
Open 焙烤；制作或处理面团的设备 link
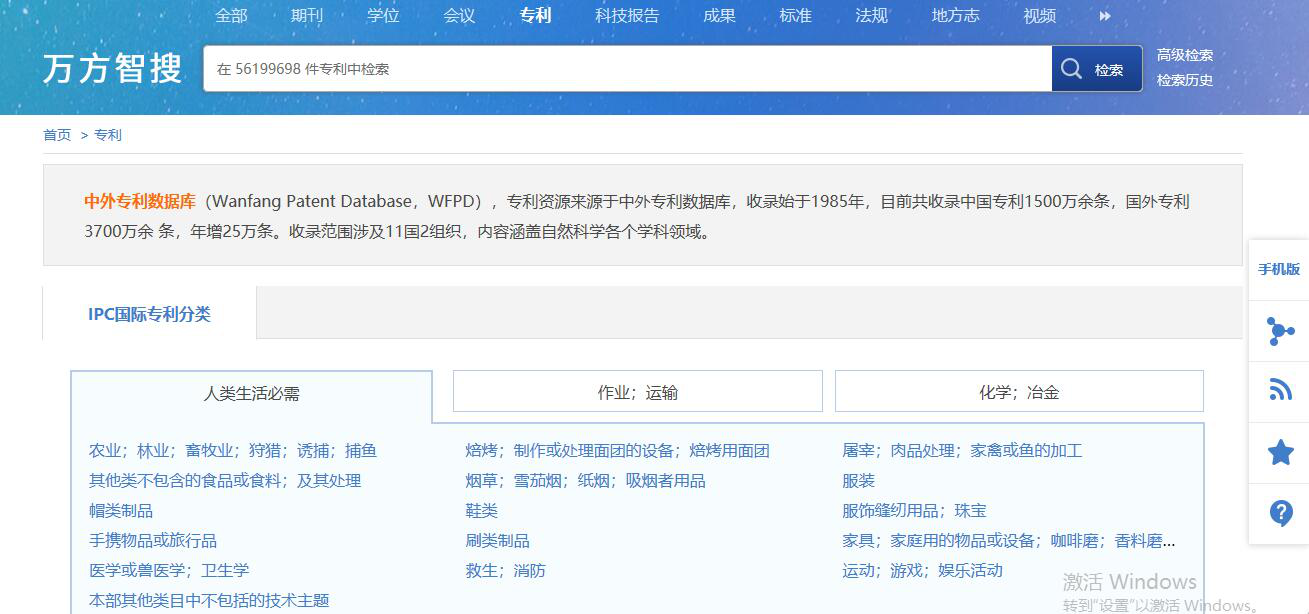coord(617,451)
